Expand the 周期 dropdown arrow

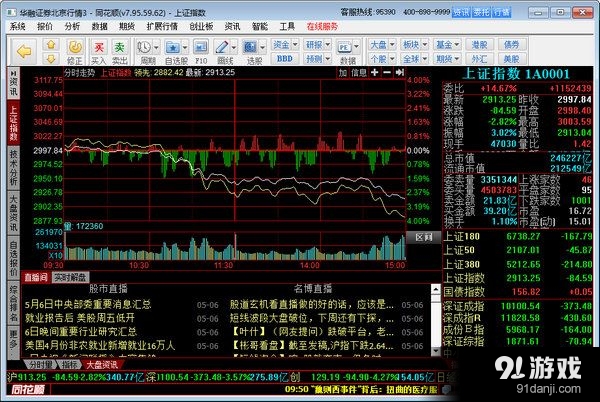156,47
